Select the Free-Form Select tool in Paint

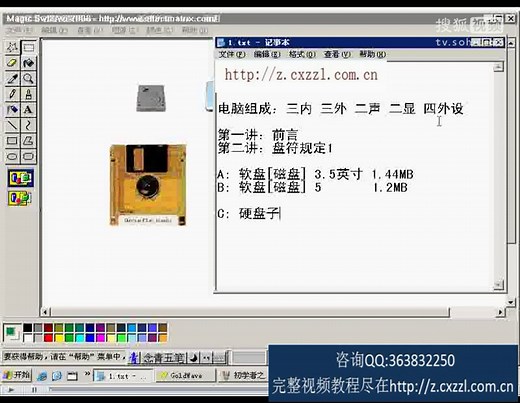pyautogui.click(x=12, y=47)
